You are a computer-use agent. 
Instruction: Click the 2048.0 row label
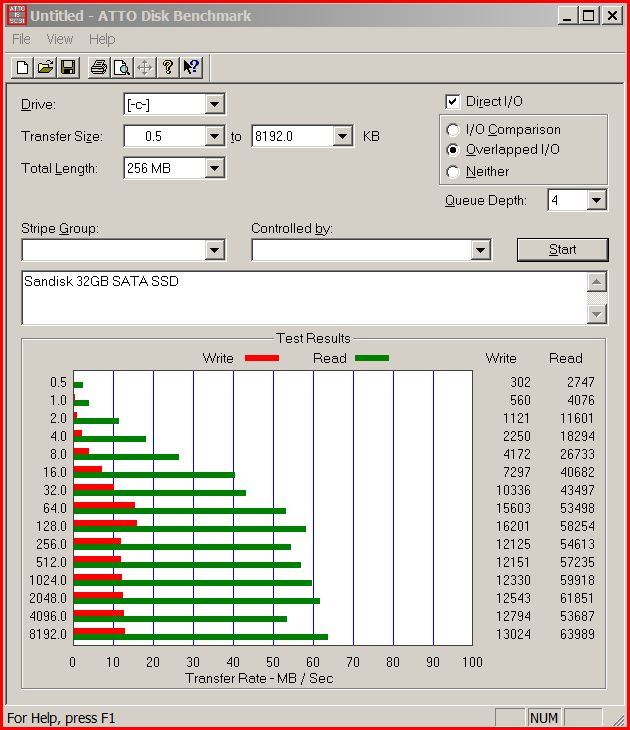click(48, 598)
